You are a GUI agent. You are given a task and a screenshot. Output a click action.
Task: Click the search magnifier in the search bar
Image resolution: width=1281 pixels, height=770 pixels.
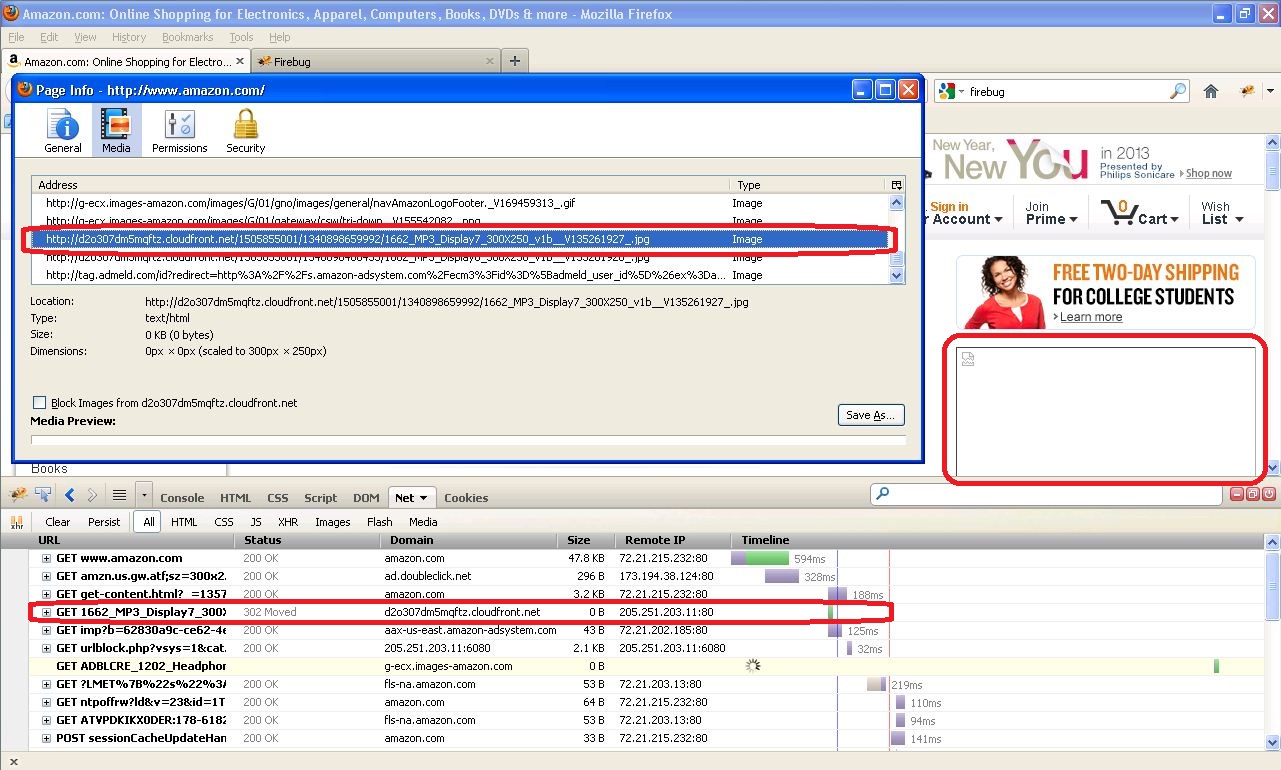1177,91
